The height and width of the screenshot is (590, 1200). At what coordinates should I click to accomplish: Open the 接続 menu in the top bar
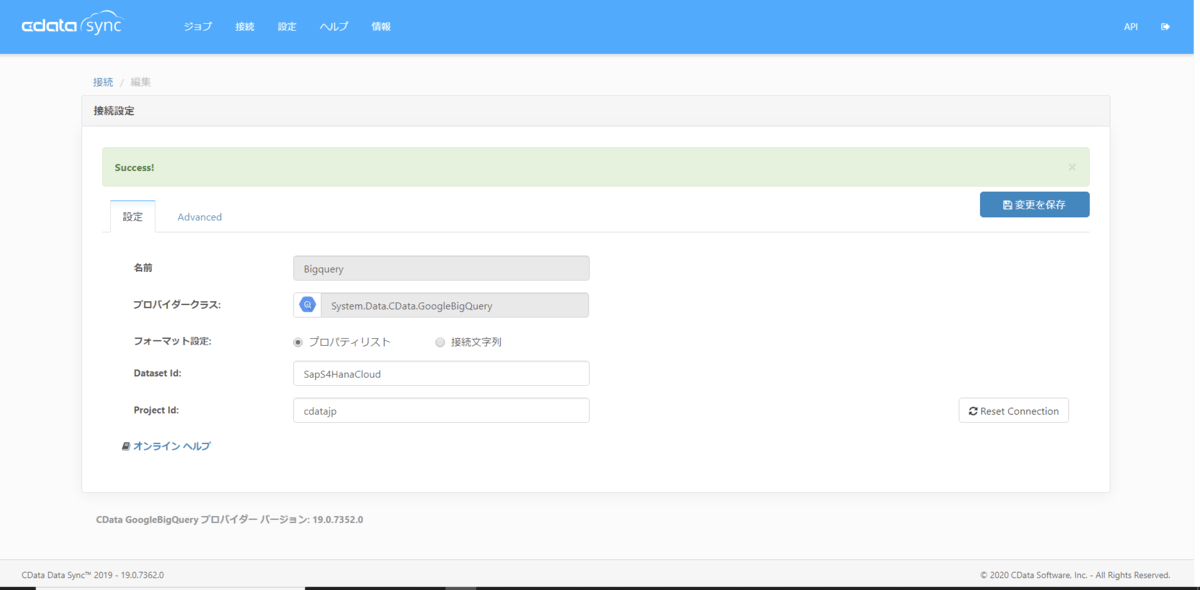[x=245, y=27]
